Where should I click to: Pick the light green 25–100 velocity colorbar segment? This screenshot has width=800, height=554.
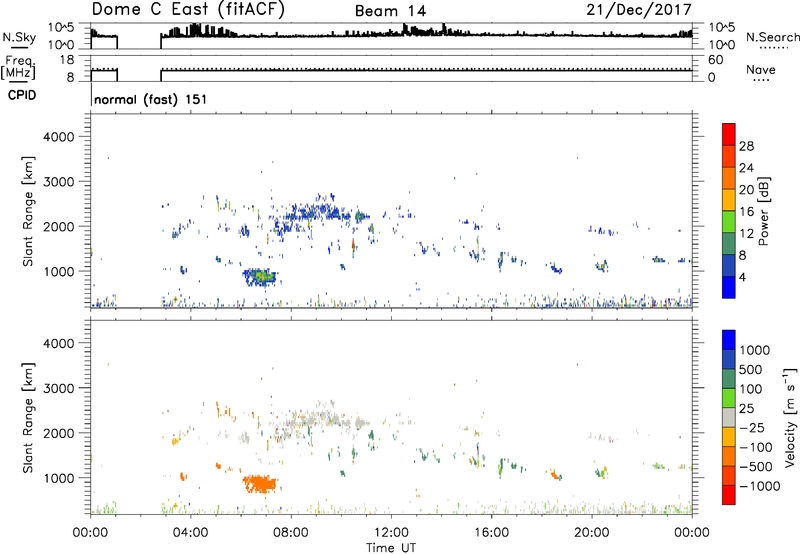(x=729, y=398)
